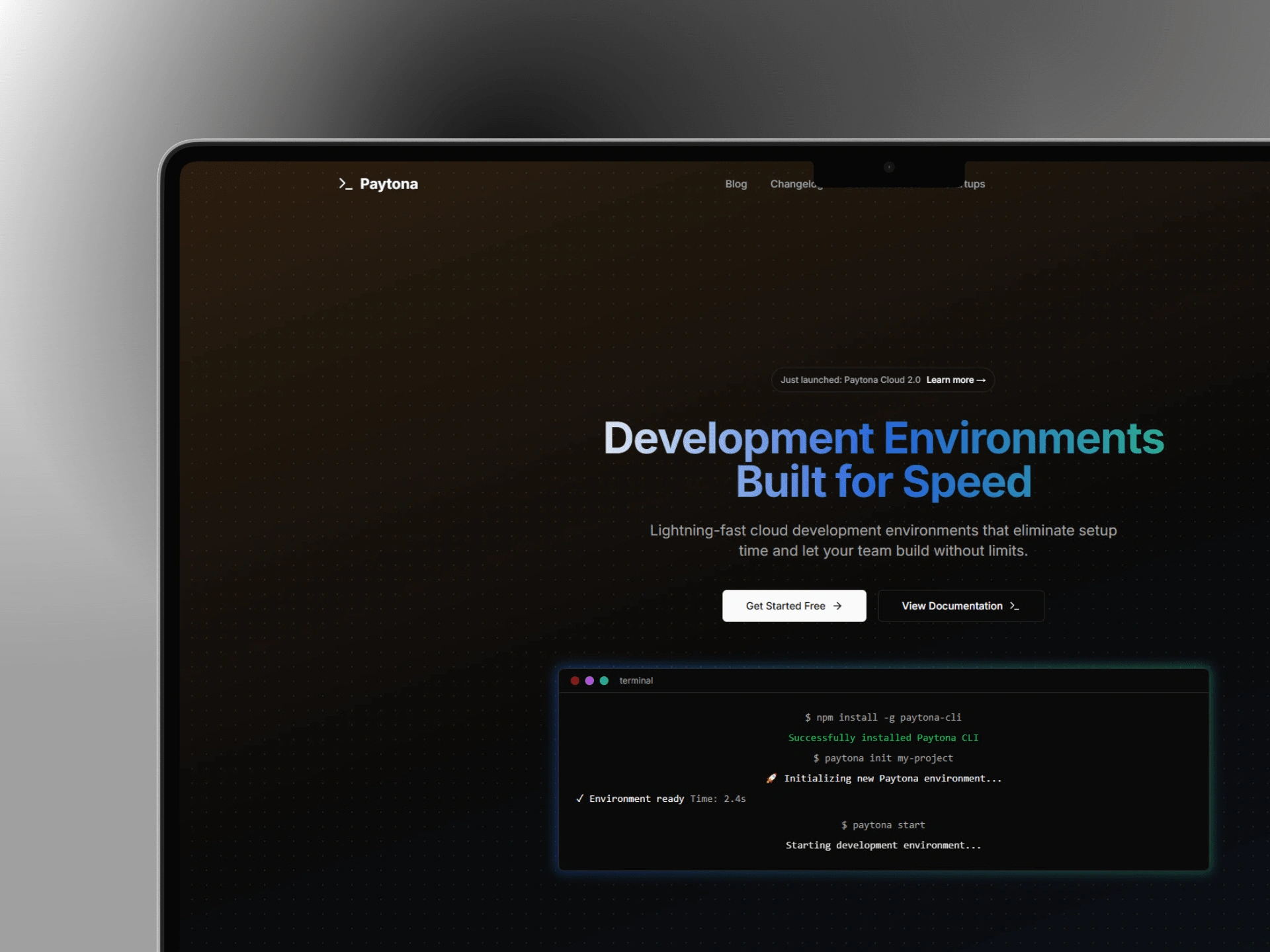Screen dimensions: 1270x952
Task: Open the Blog nav item
Action: (x=736, y=184)
